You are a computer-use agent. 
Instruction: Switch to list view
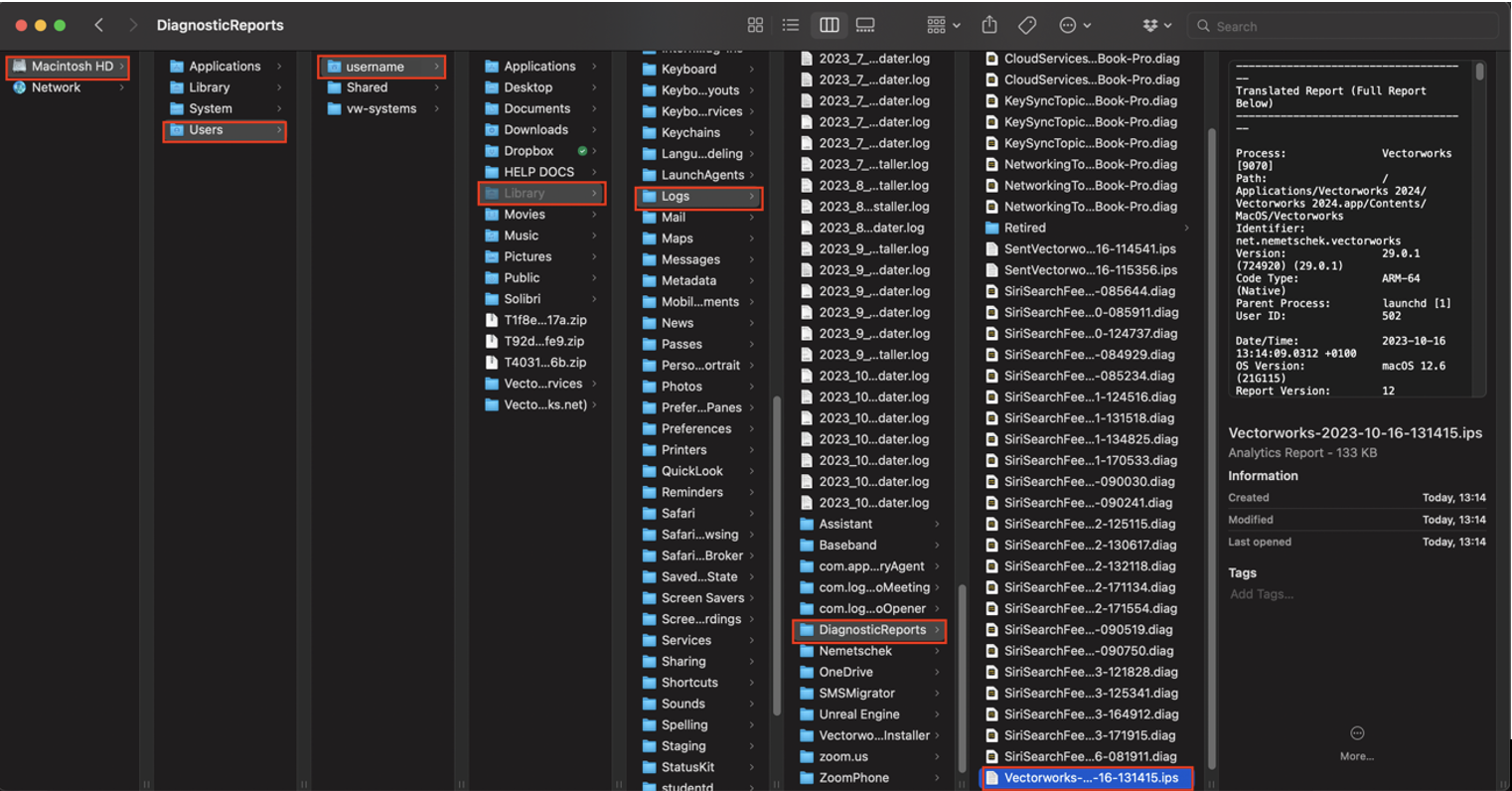(x=792, y=24)
